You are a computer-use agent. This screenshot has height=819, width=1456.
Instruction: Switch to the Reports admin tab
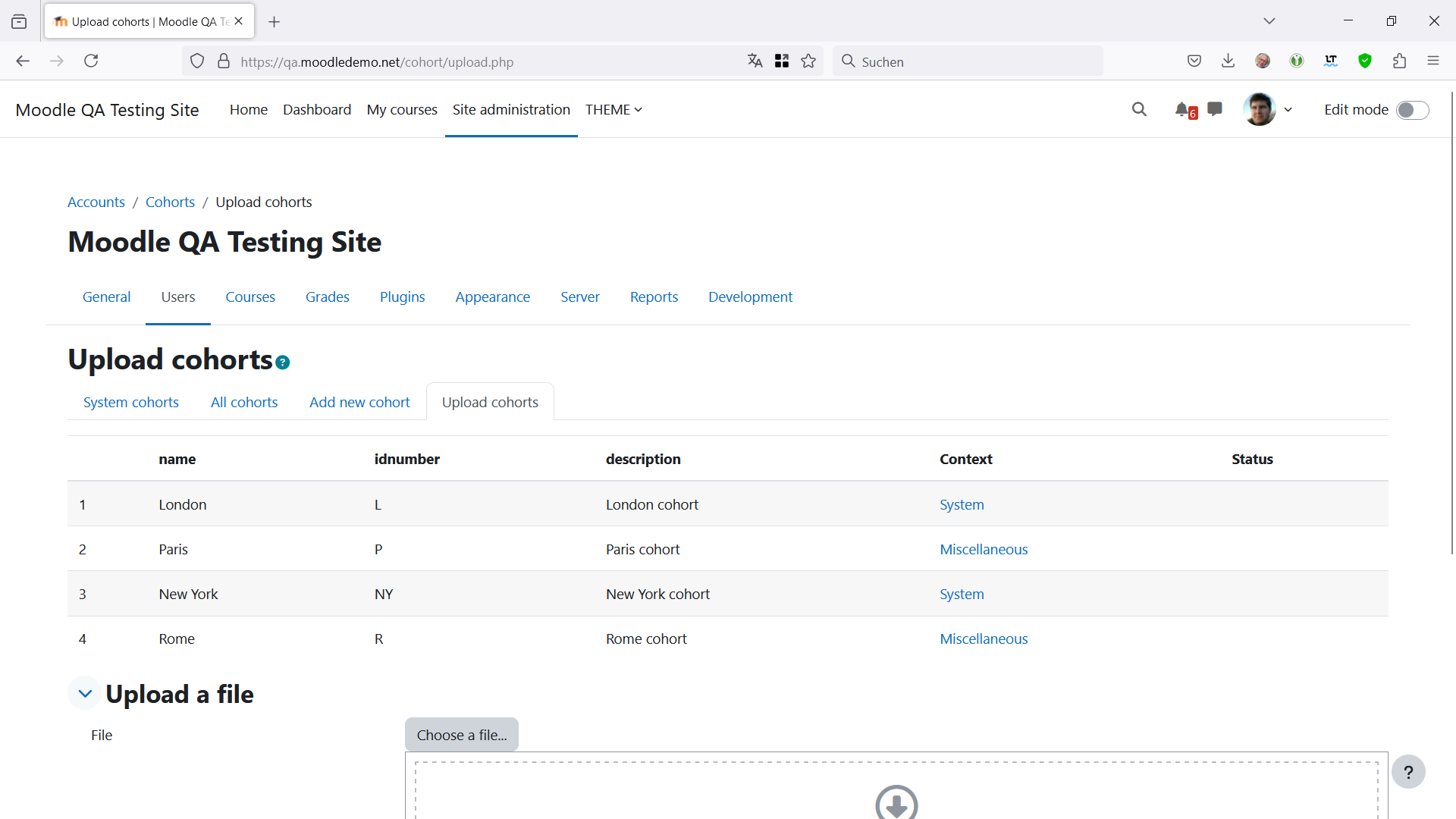tap(654, 297)
